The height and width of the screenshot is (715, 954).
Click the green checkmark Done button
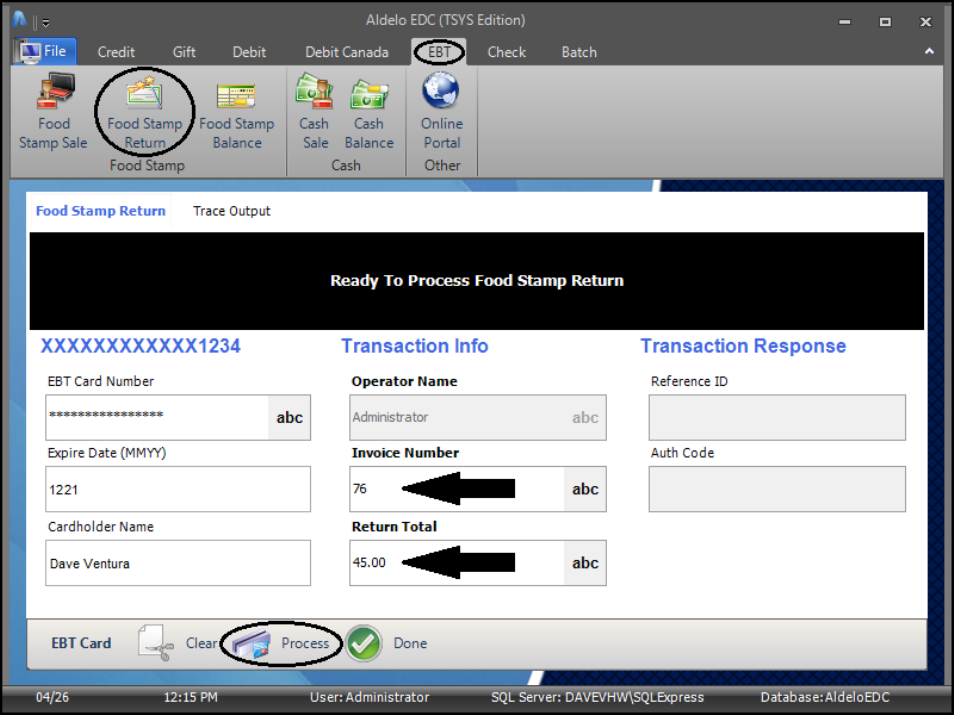[387, 643]
